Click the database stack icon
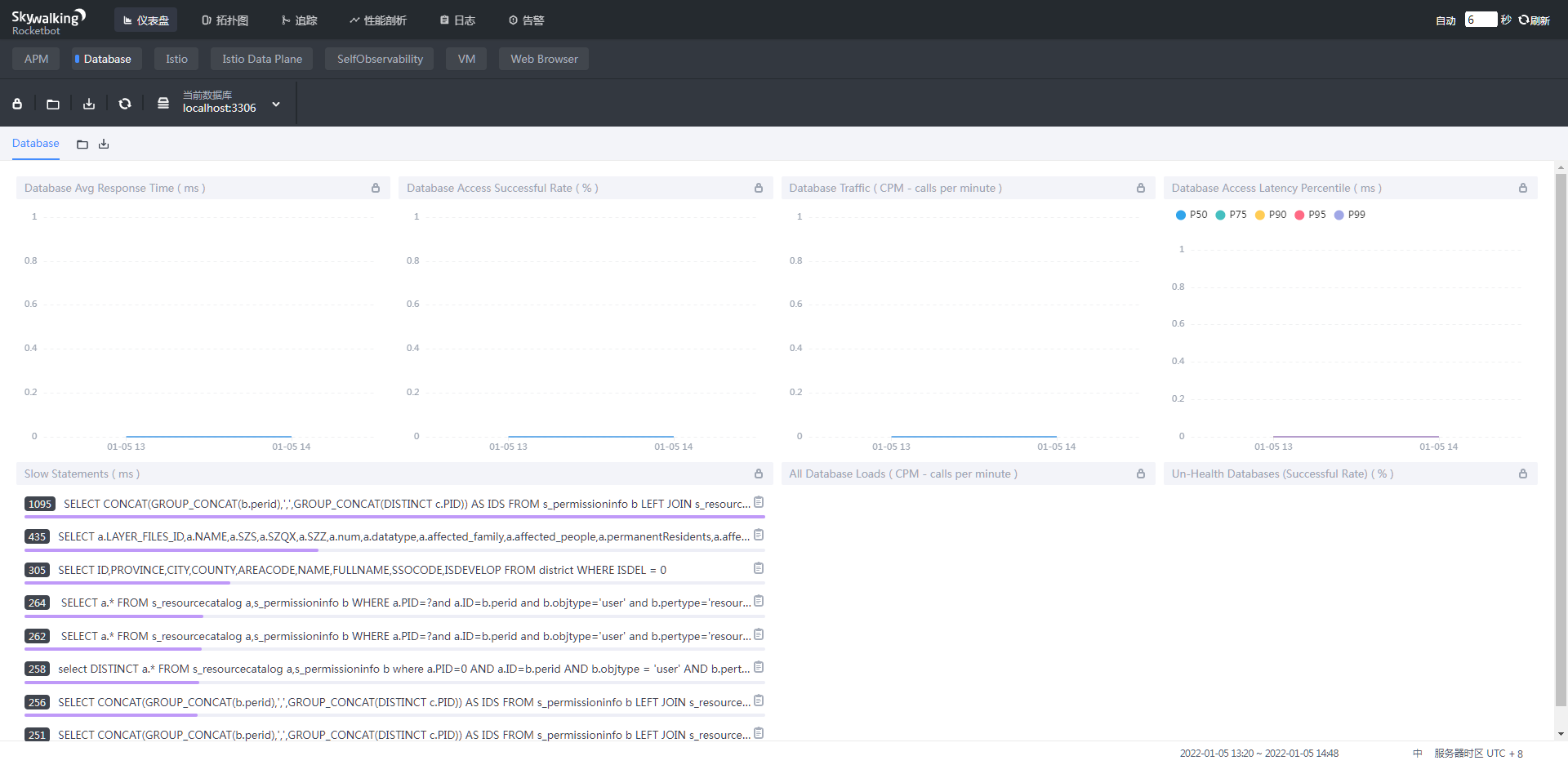 pos(163,103)
